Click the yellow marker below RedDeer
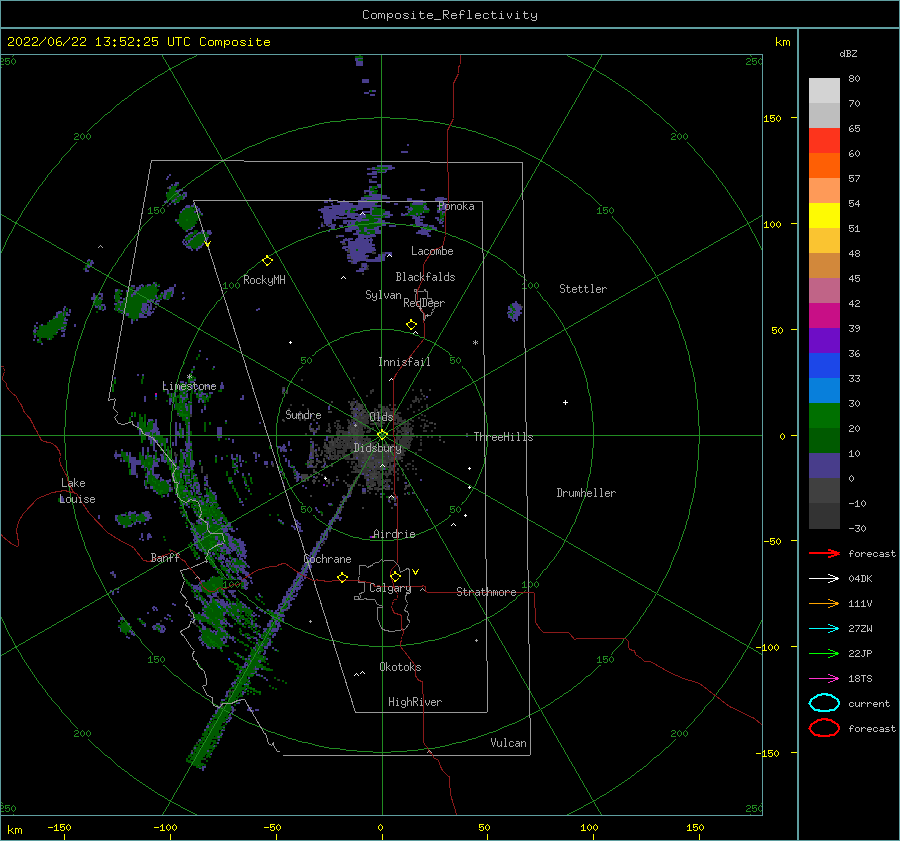900x841 pixels. [x=412, y=325]
